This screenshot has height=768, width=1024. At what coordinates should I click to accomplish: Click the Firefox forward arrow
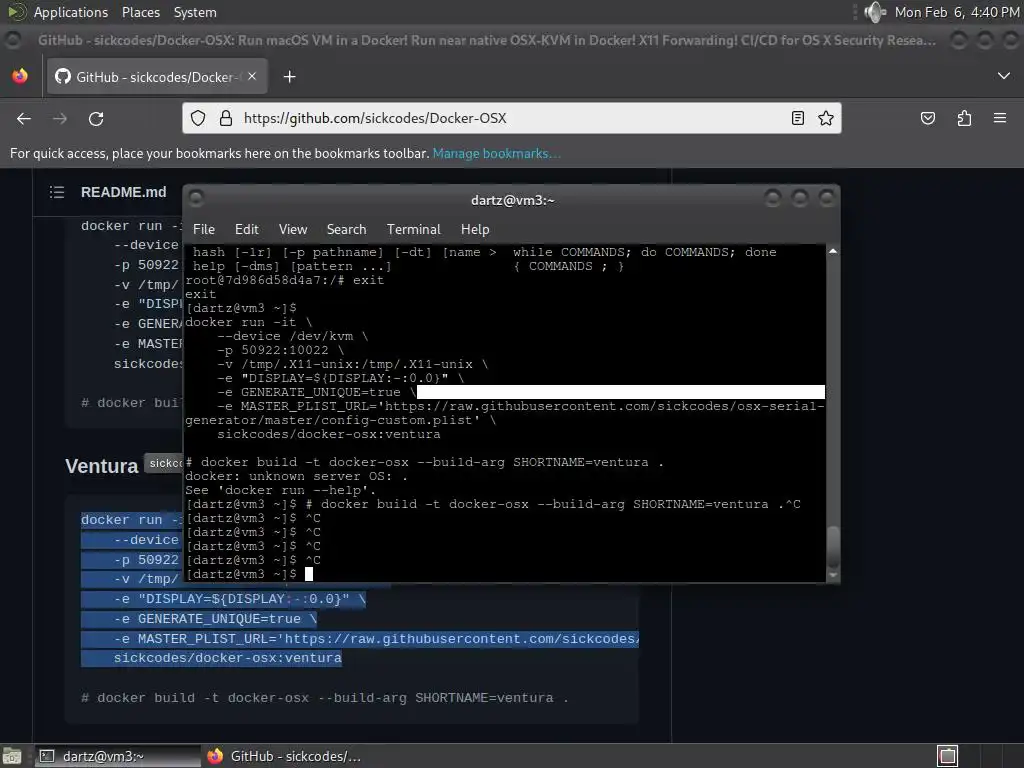pyautogui.click(x=59, y=118)
